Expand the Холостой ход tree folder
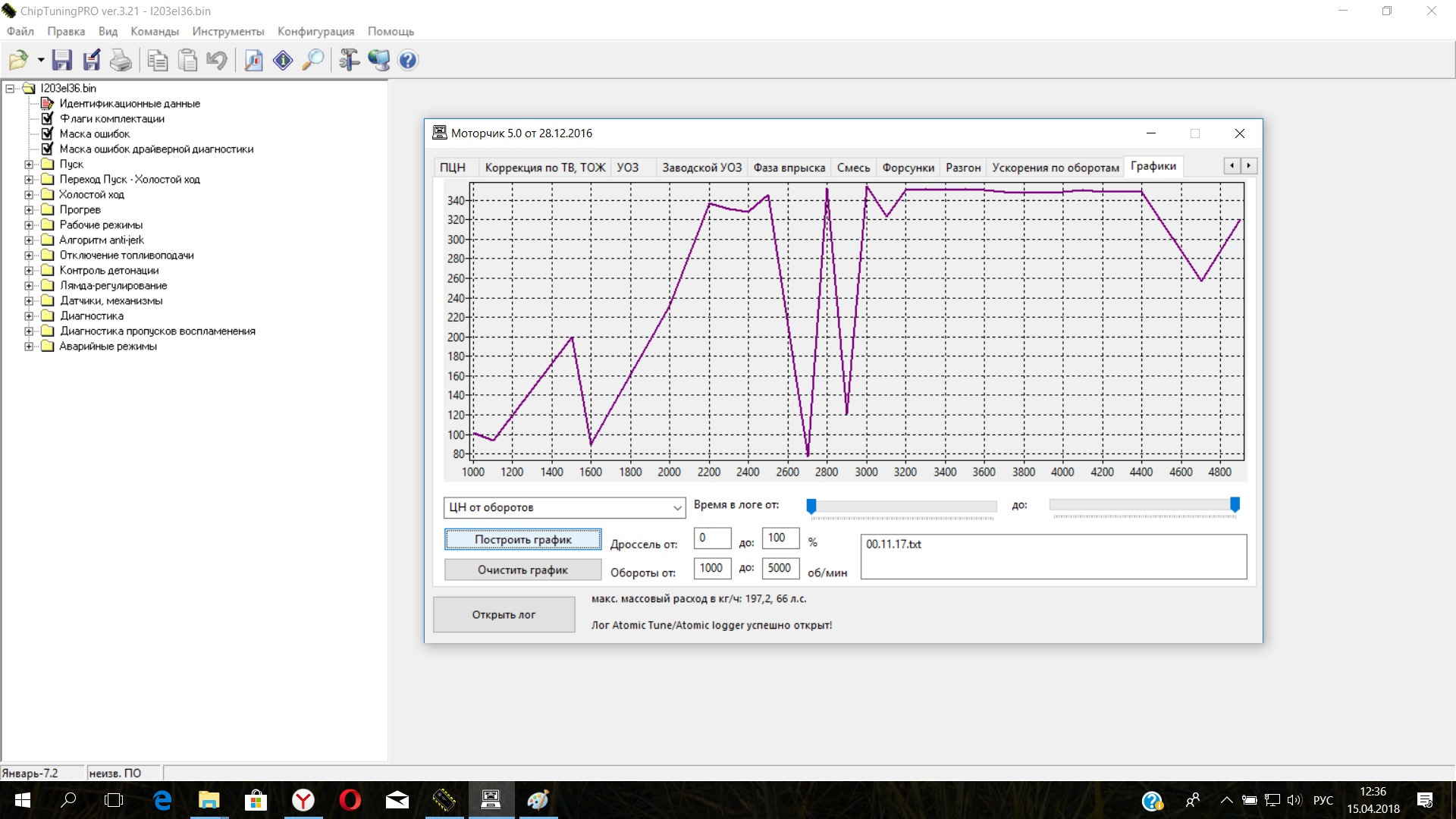This screenshot has width=1456, height=819. pyautogui.click(x=29, y=194)
